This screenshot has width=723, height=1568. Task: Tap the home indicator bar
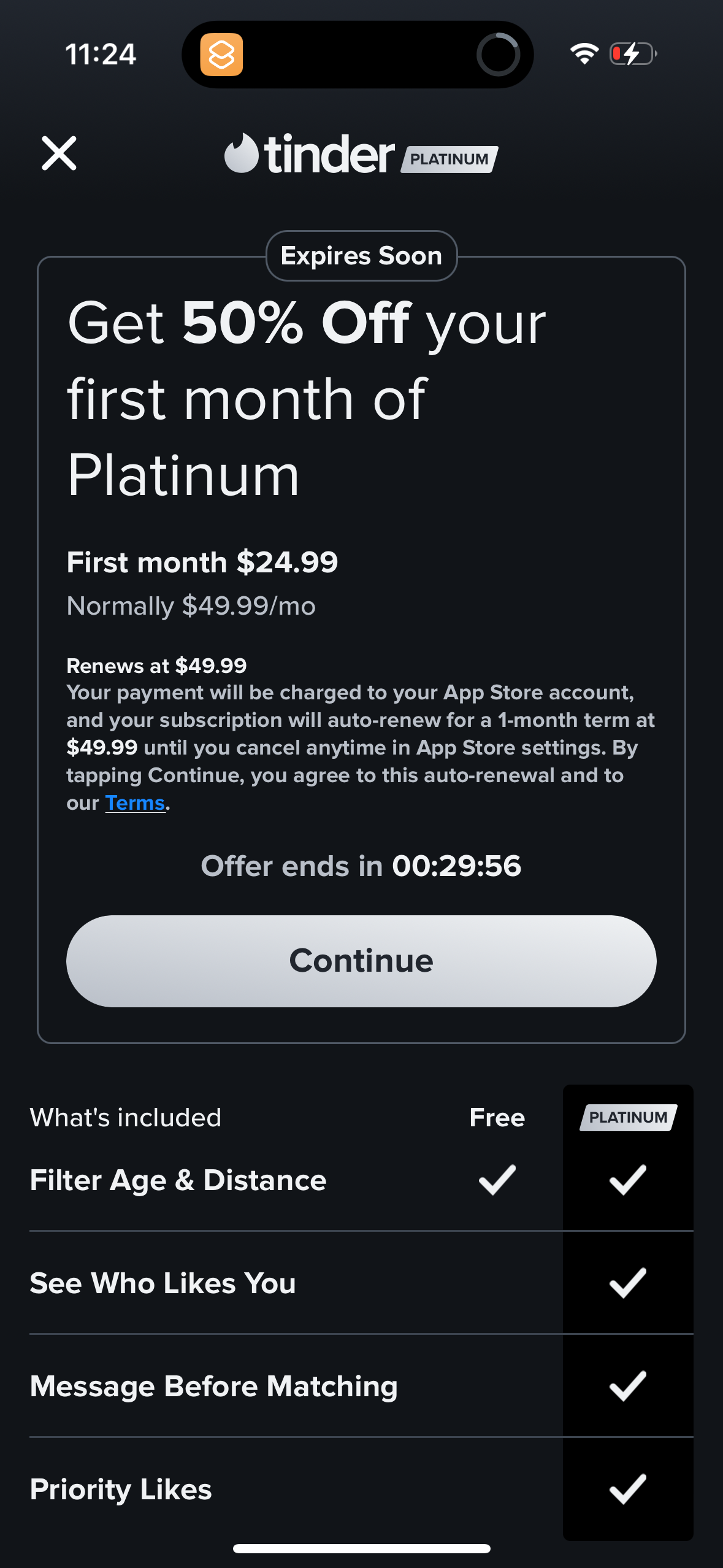coord(361,1549)
